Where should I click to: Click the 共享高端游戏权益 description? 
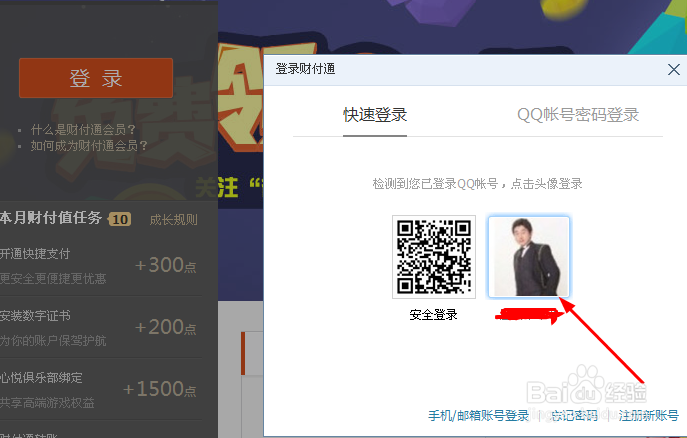point(47,403)
